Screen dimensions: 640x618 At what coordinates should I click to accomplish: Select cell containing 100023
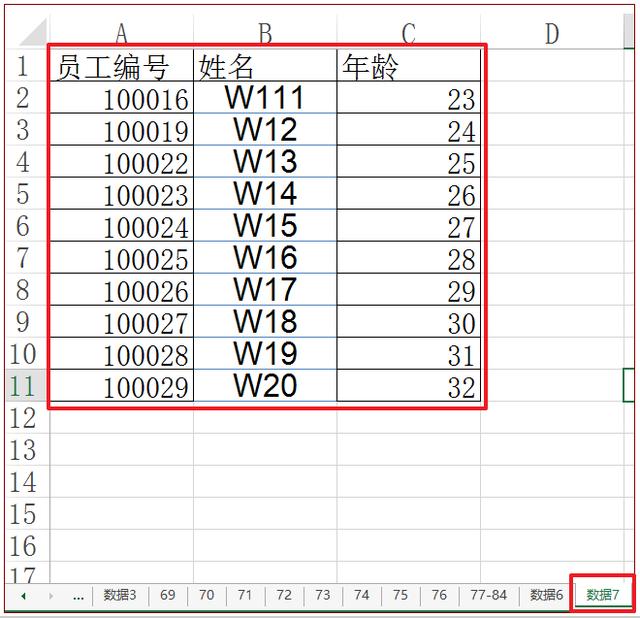(121, 194)
